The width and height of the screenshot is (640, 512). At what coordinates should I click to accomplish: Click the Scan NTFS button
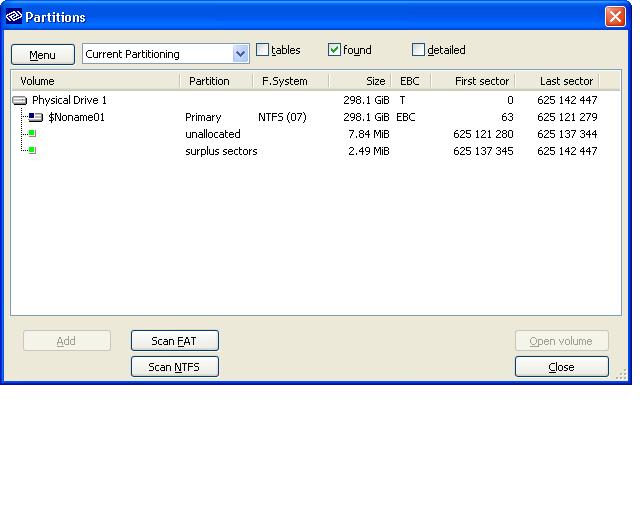tap(175, 367)
